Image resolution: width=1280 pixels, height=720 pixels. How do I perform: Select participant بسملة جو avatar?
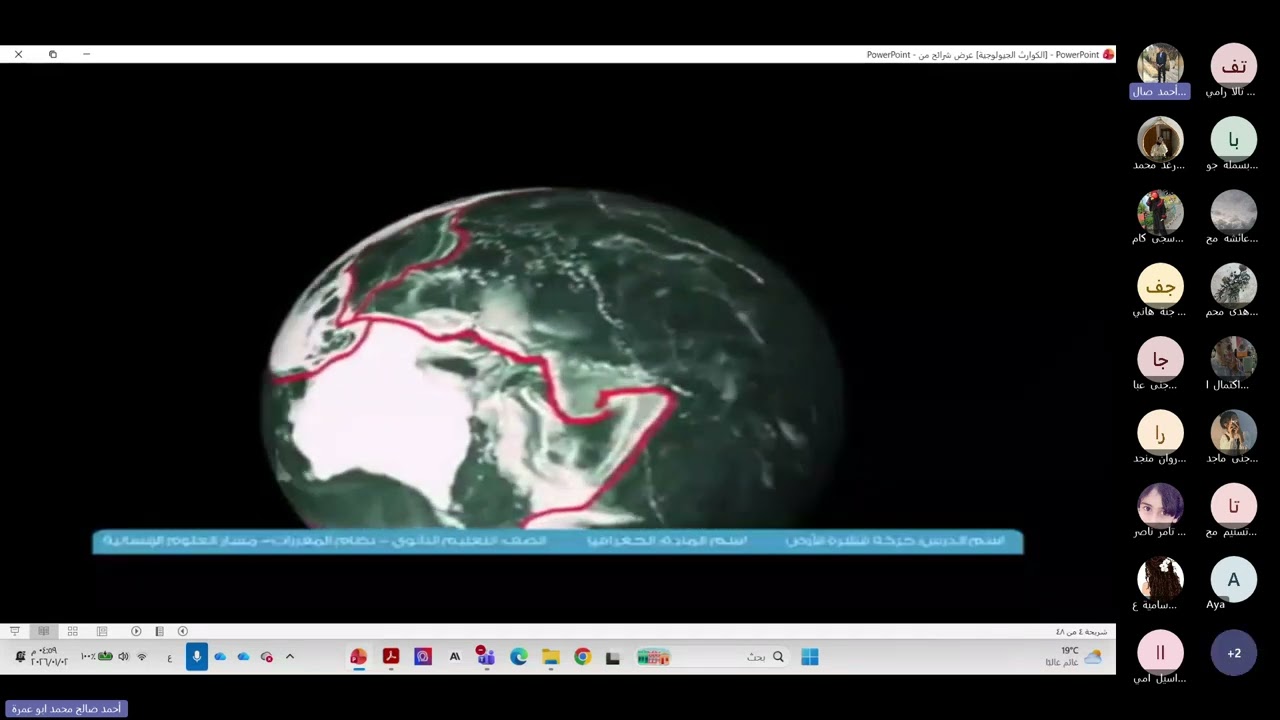click(x=1234, y=140)
